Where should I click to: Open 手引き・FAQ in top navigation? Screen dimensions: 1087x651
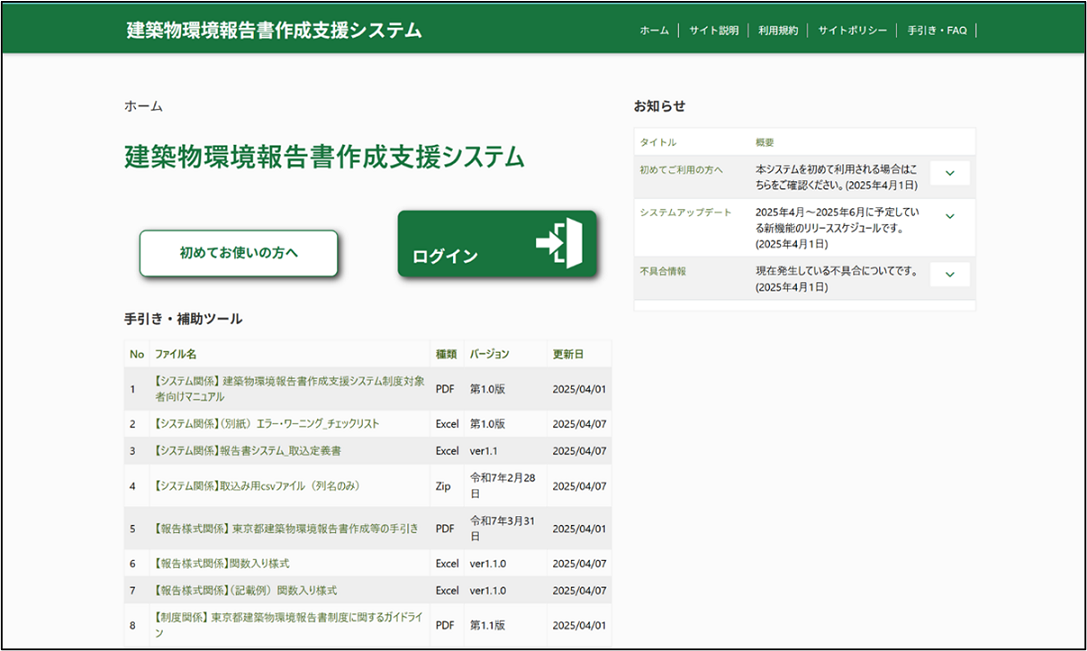pyautogui.click(x=937, y=30)
